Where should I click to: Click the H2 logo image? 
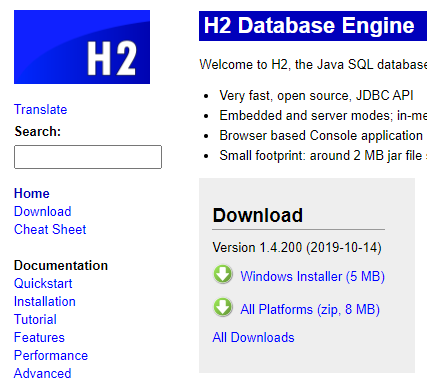[x=82, y=47]
